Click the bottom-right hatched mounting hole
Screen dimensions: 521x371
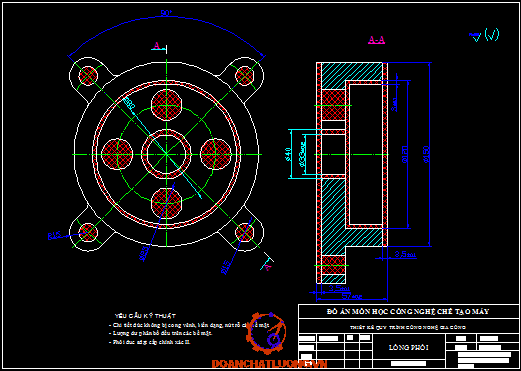(x=245, y=232)
